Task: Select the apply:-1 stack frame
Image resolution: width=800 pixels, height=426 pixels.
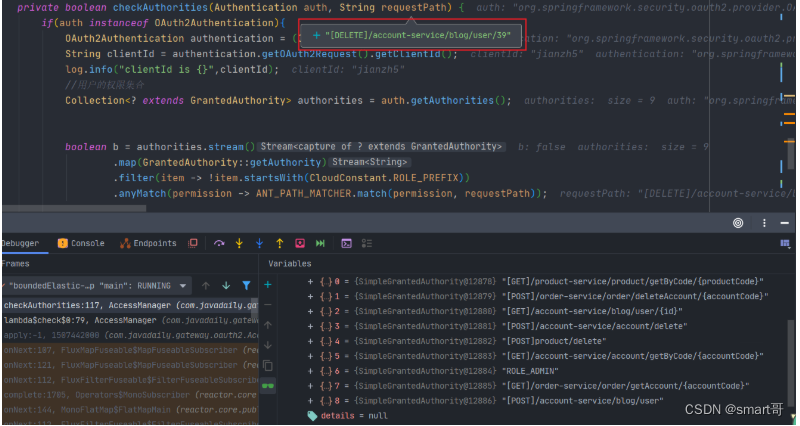Action: 130,335
